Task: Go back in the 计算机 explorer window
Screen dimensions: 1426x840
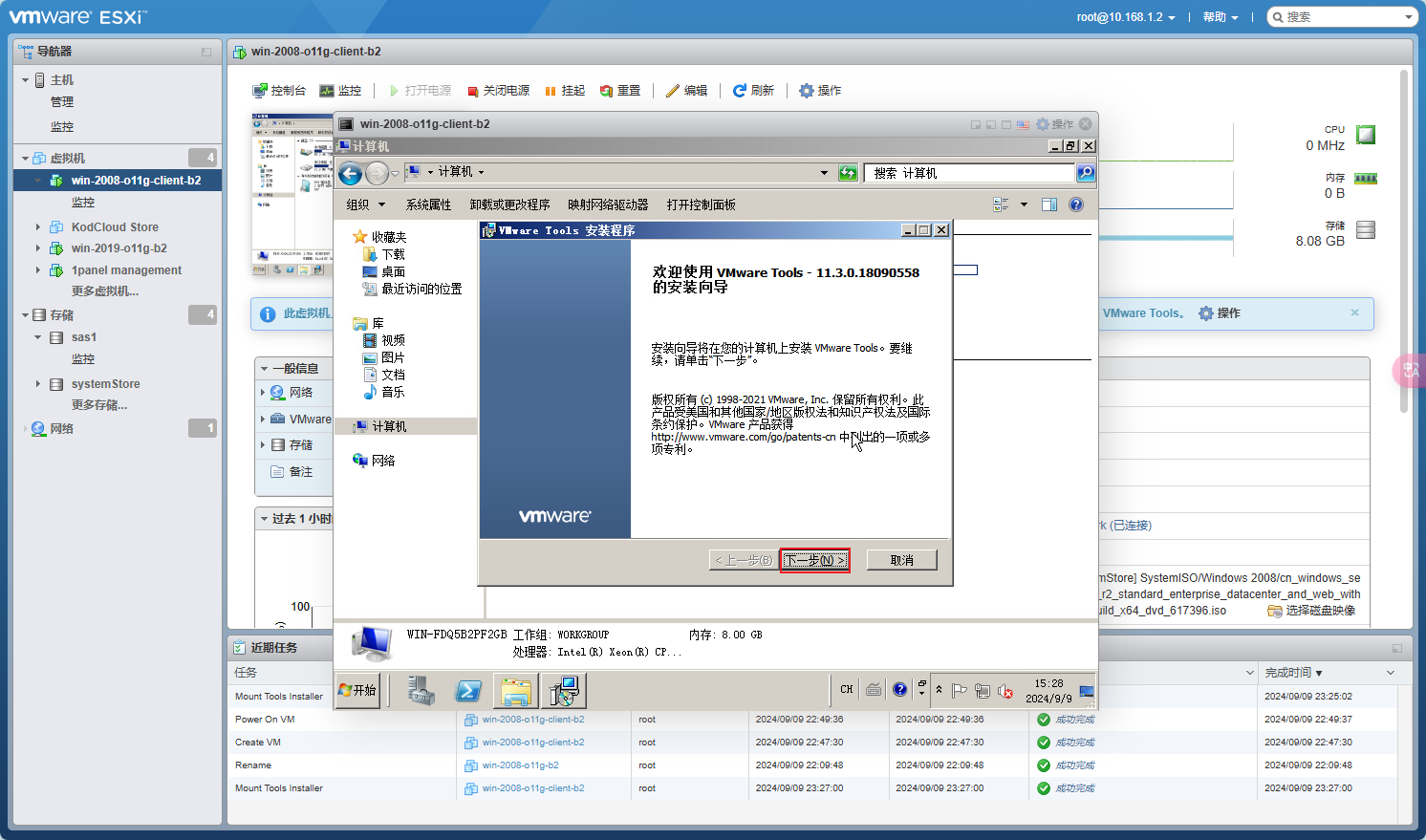Action: (x=351, y=173)
